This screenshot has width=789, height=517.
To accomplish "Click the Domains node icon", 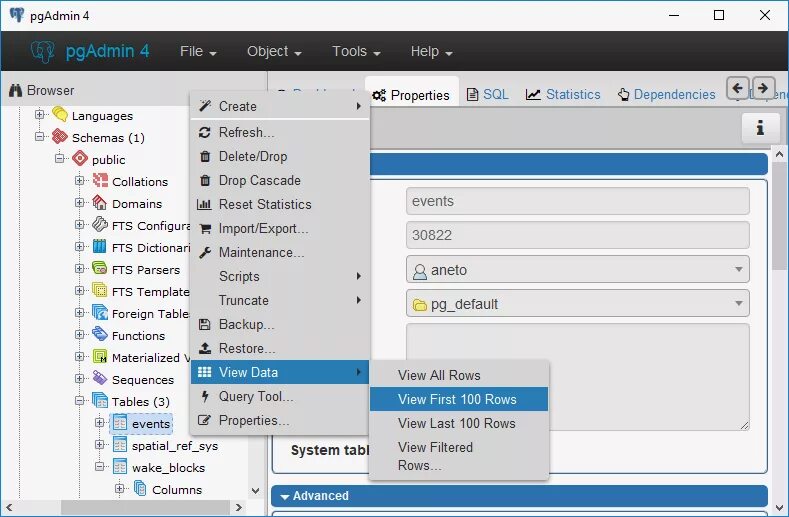I will coord(100,202).
